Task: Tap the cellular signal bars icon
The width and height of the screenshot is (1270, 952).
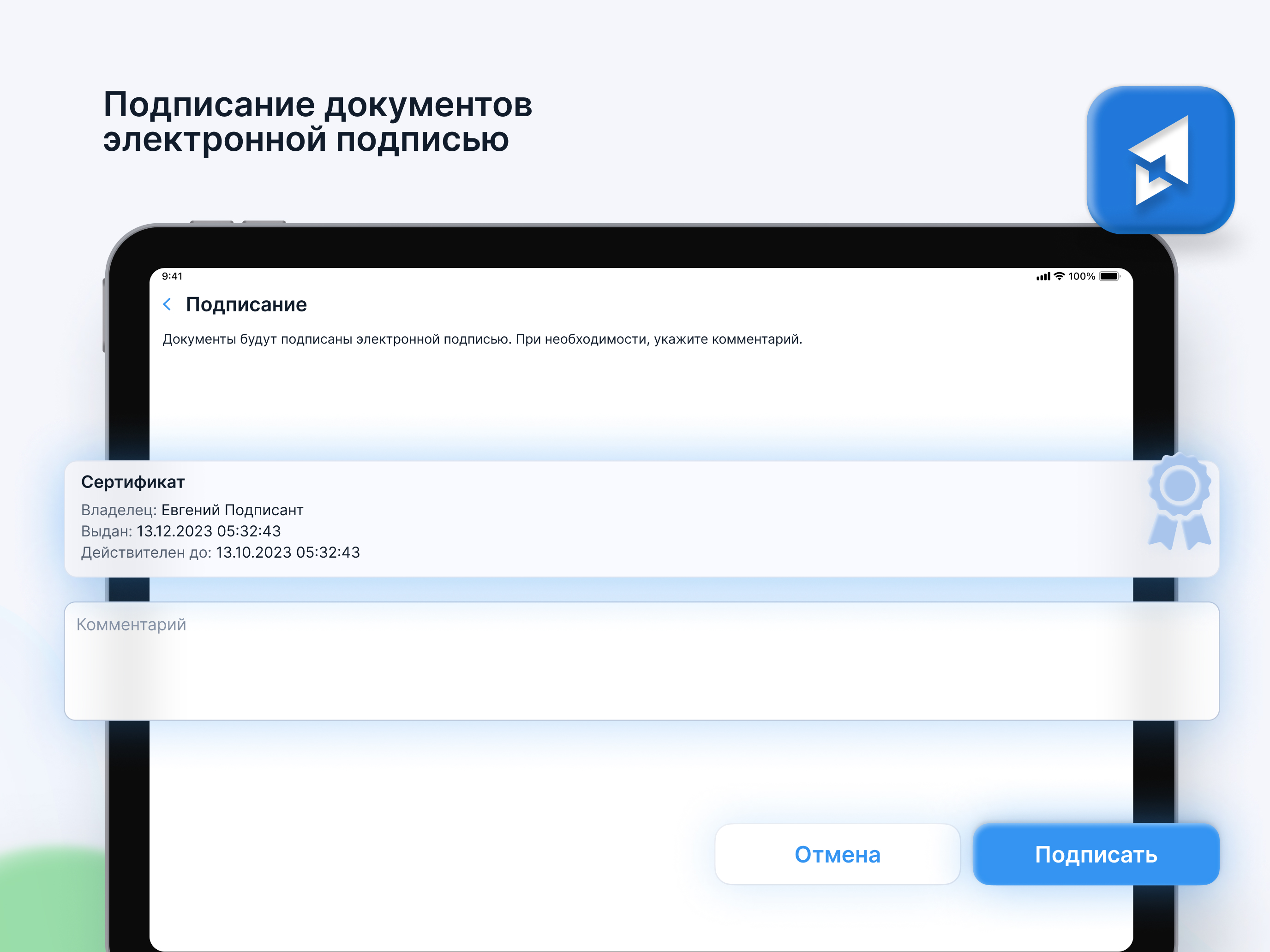Action: point(1043,277)
